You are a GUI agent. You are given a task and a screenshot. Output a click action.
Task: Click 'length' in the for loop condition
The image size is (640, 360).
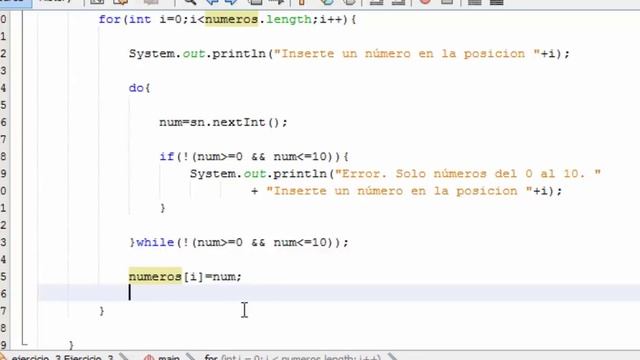point(289,19)
